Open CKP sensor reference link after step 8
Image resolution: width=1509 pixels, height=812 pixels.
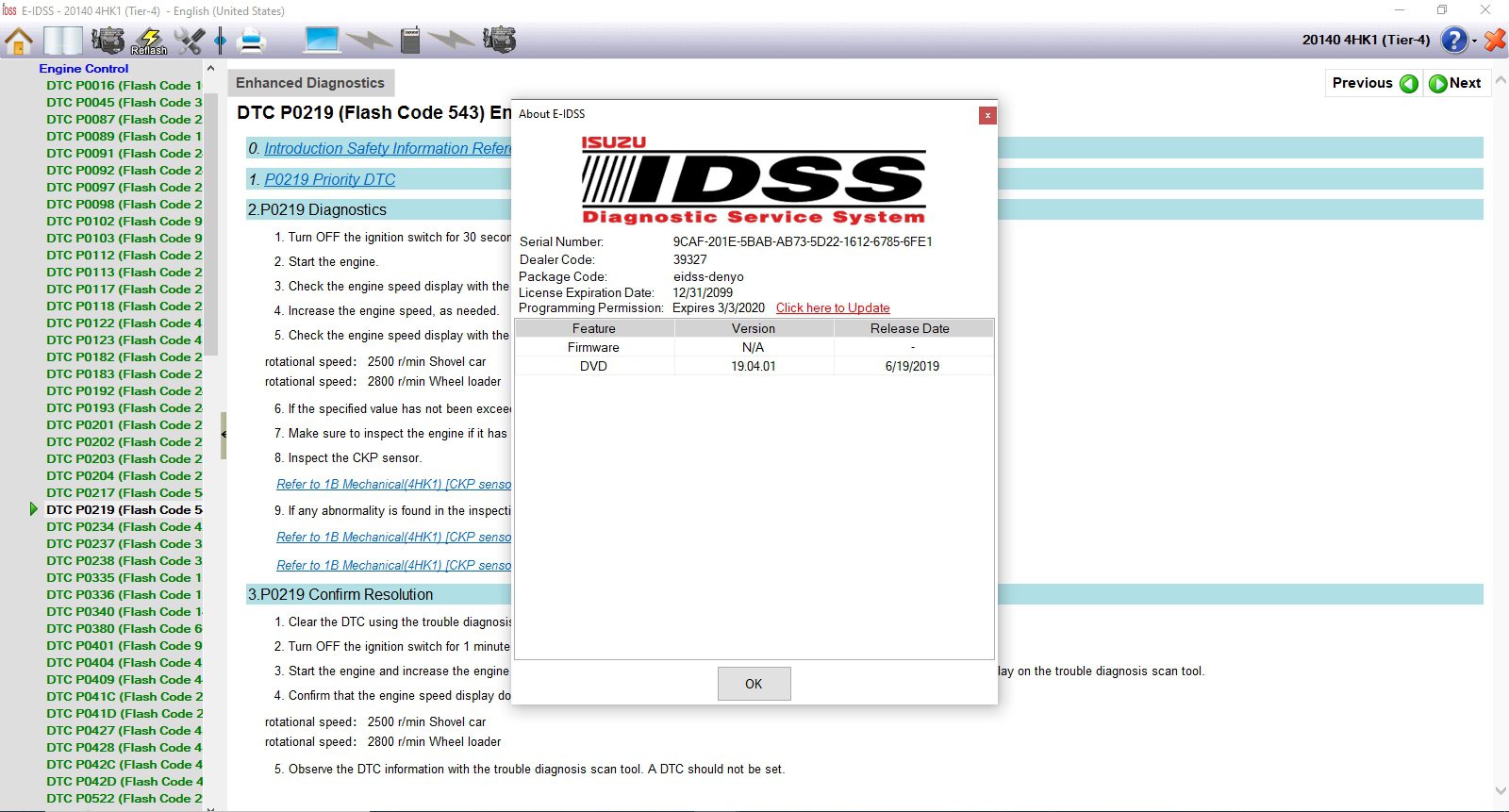coord(393,484)
